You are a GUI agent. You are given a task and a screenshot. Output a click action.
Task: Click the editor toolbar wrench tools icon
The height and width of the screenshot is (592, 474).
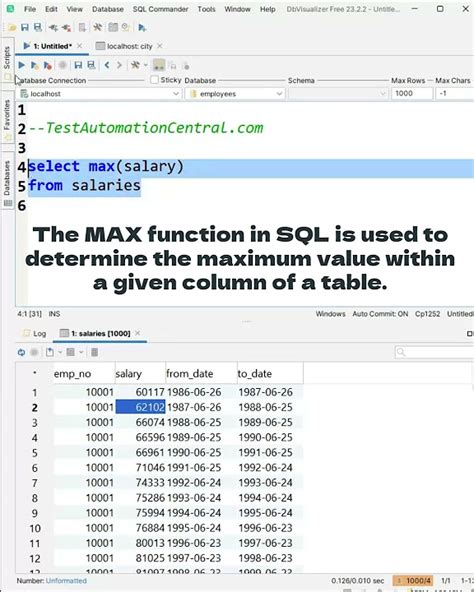click(x=135, y=65)
